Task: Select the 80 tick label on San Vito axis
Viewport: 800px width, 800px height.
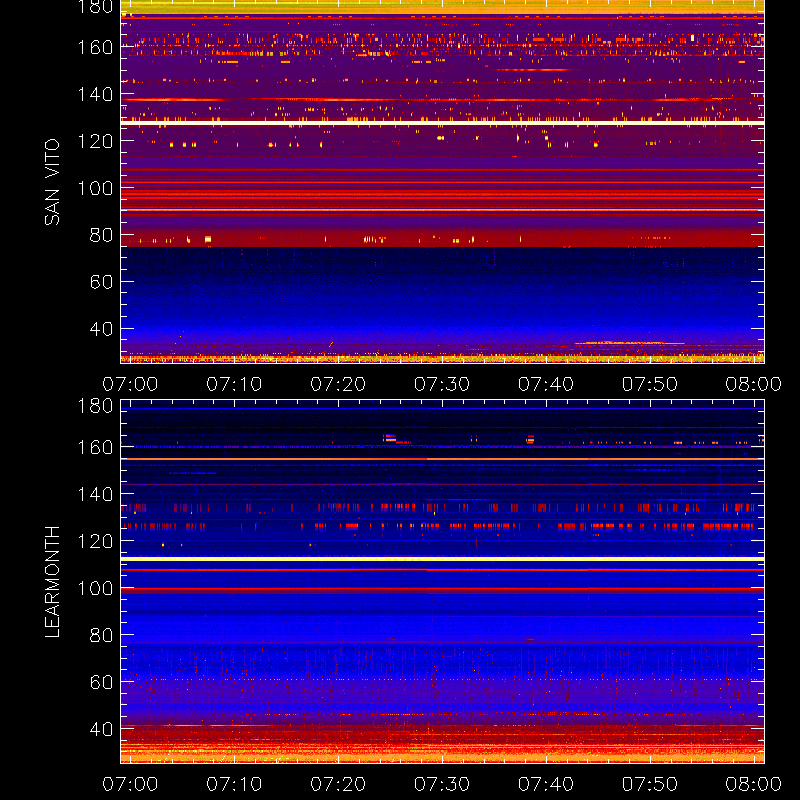Action: 101,235
